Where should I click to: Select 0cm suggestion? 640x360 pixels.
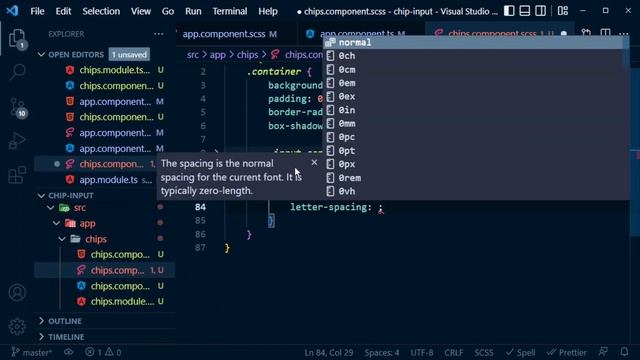tap(473, 70)
